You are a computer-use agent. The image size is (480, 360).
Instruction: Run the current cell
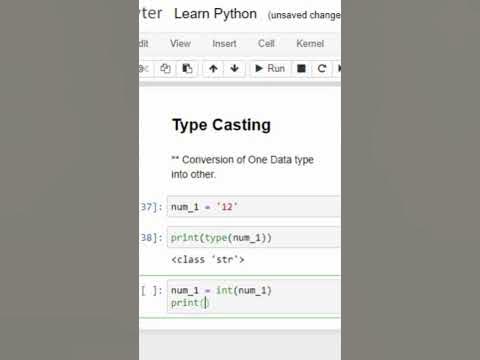pyautogui.click(x=270, y=68)
